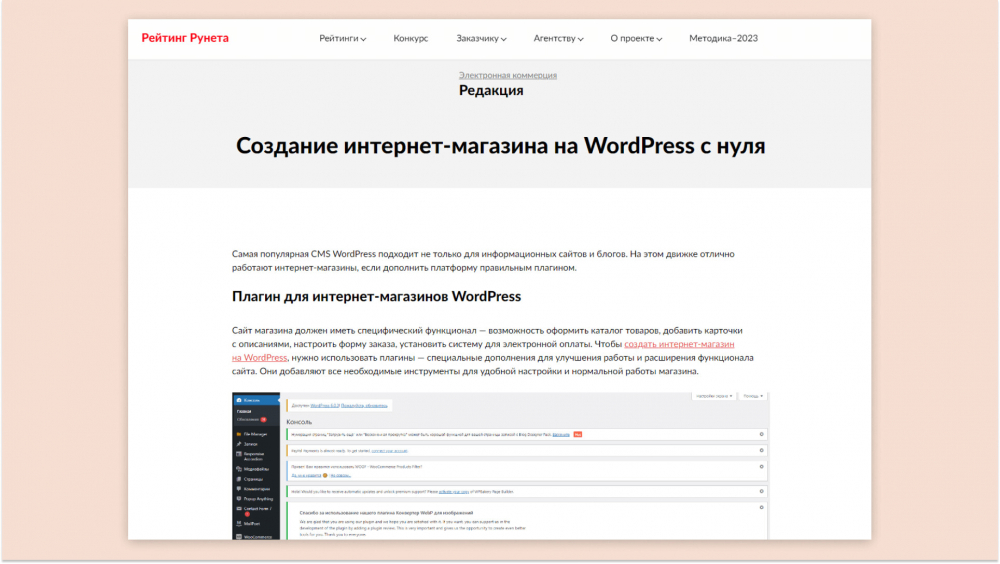Click the Медиафайлы media icon
Screen dimensions: 1000x564
coord(239,469)
